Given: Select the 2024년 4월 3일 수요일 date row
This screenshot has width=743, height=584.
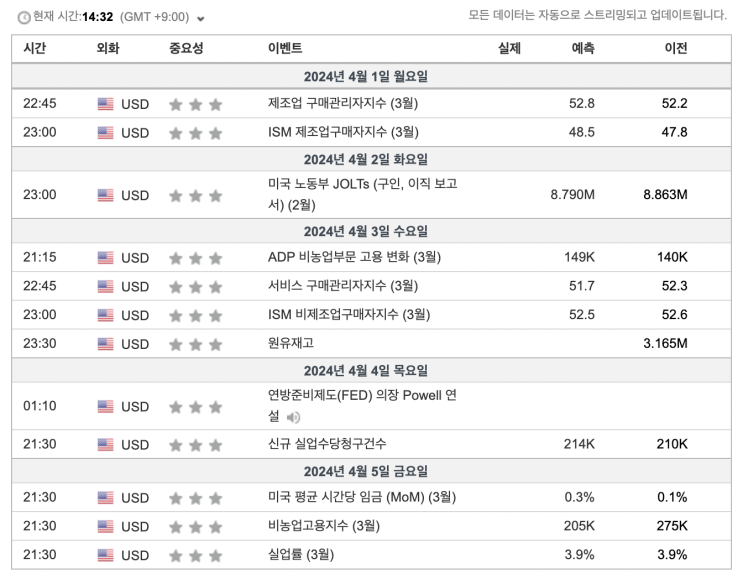Looking at the screenshot, I should coord(372,231).
